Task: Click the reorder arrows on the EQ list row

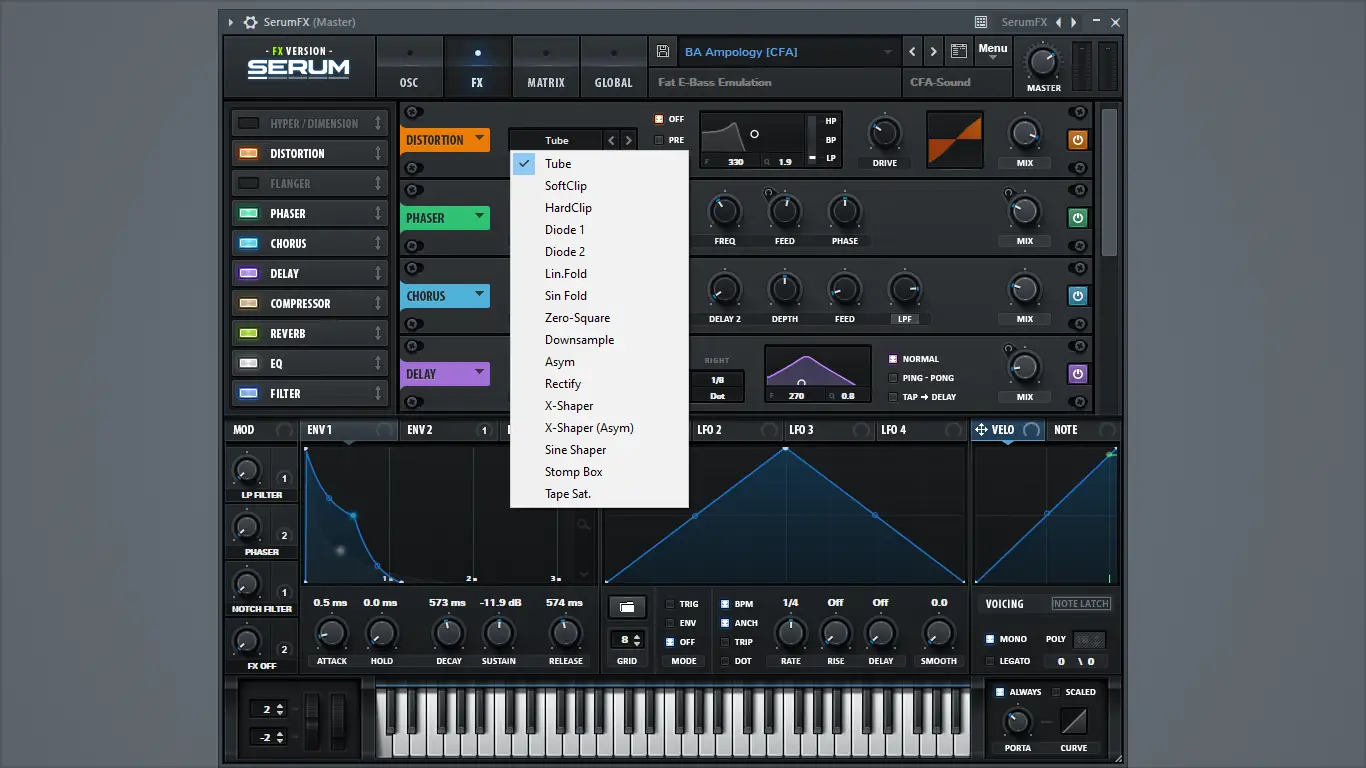Action: point(378,364)
